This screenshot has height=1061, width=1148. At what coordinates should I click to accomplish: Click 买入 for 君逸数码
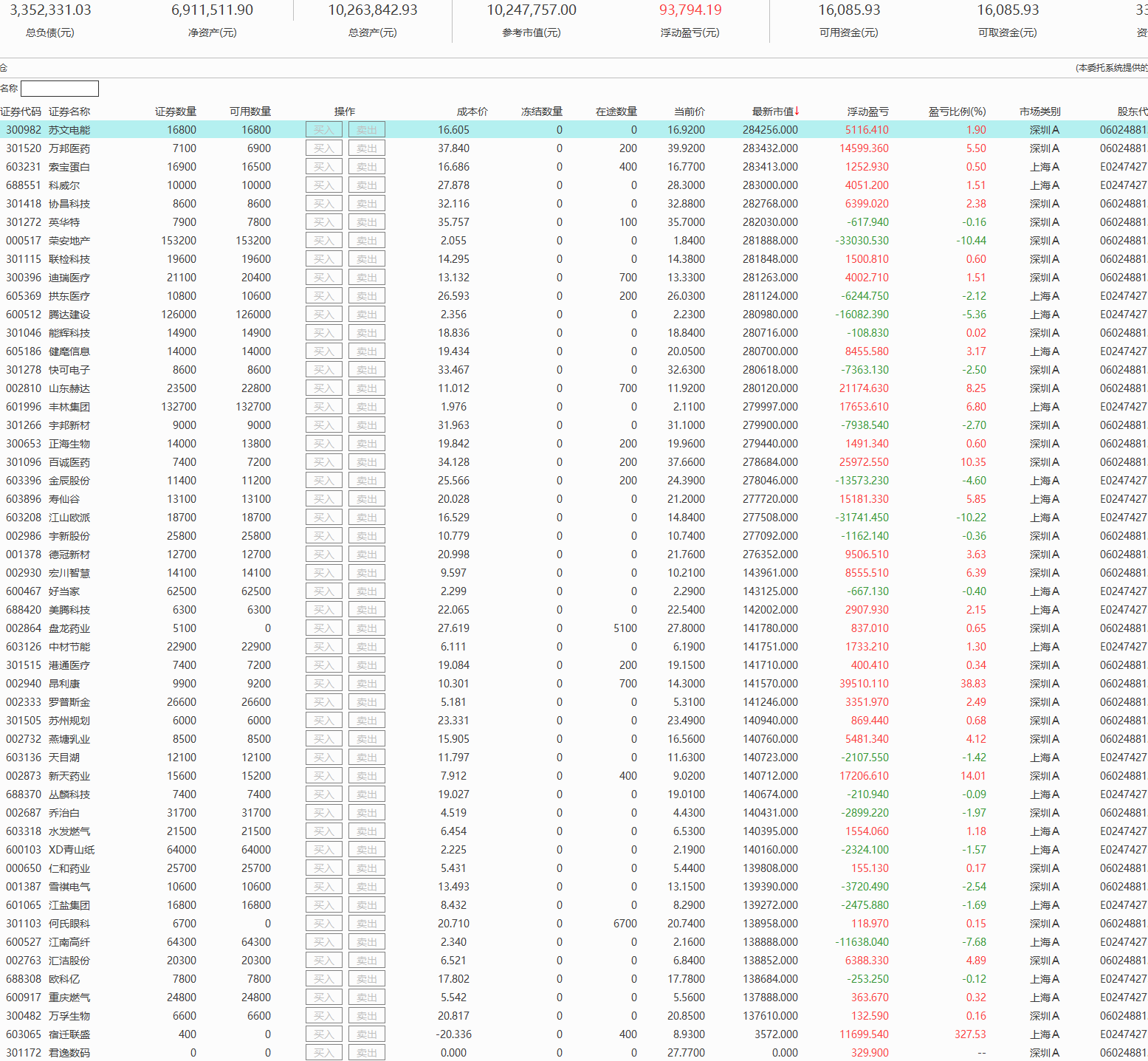click(323, 1053)
